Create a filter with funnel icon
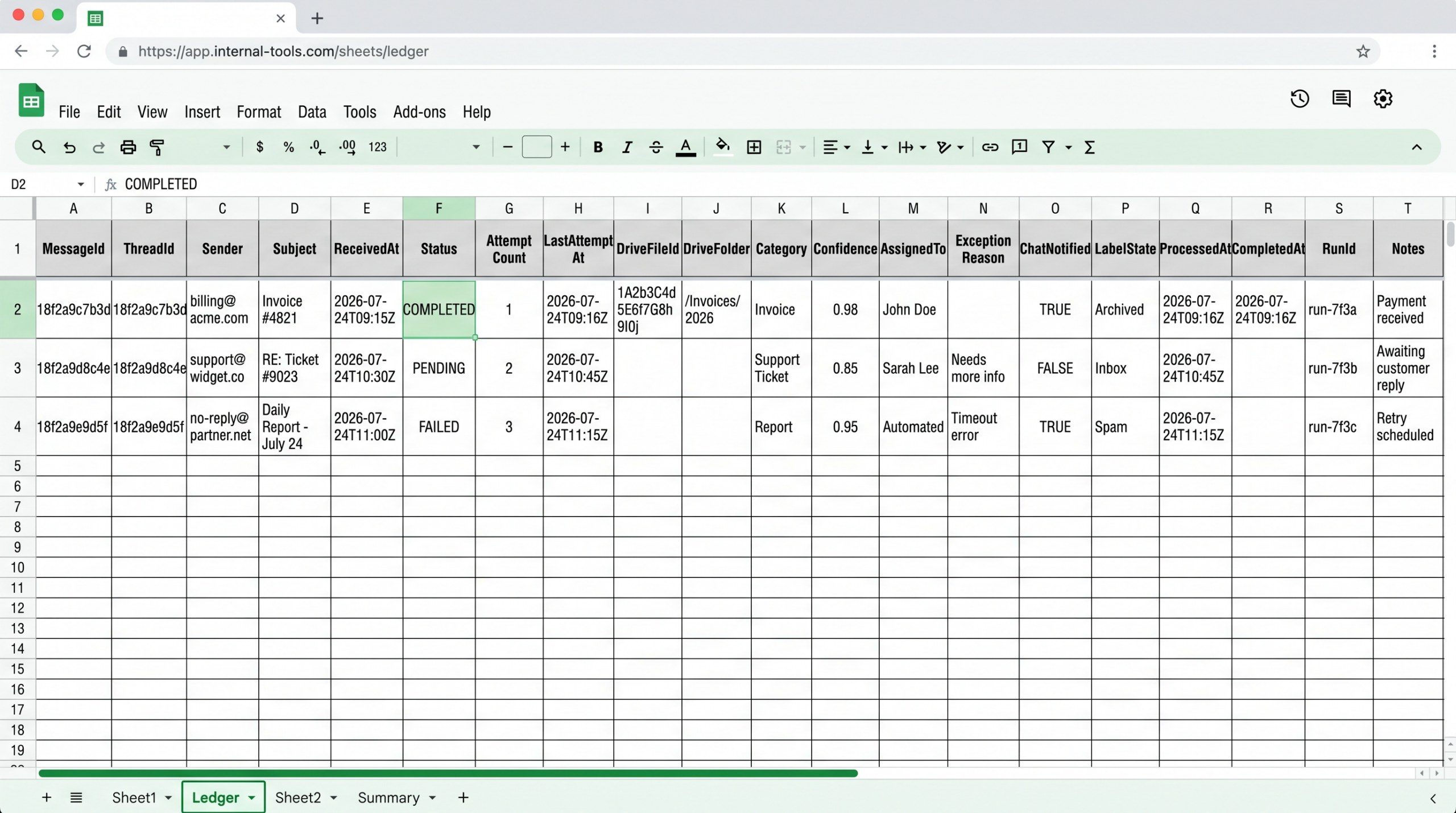This screenshot has width=1456, height=813. (x=1048, y=147)
